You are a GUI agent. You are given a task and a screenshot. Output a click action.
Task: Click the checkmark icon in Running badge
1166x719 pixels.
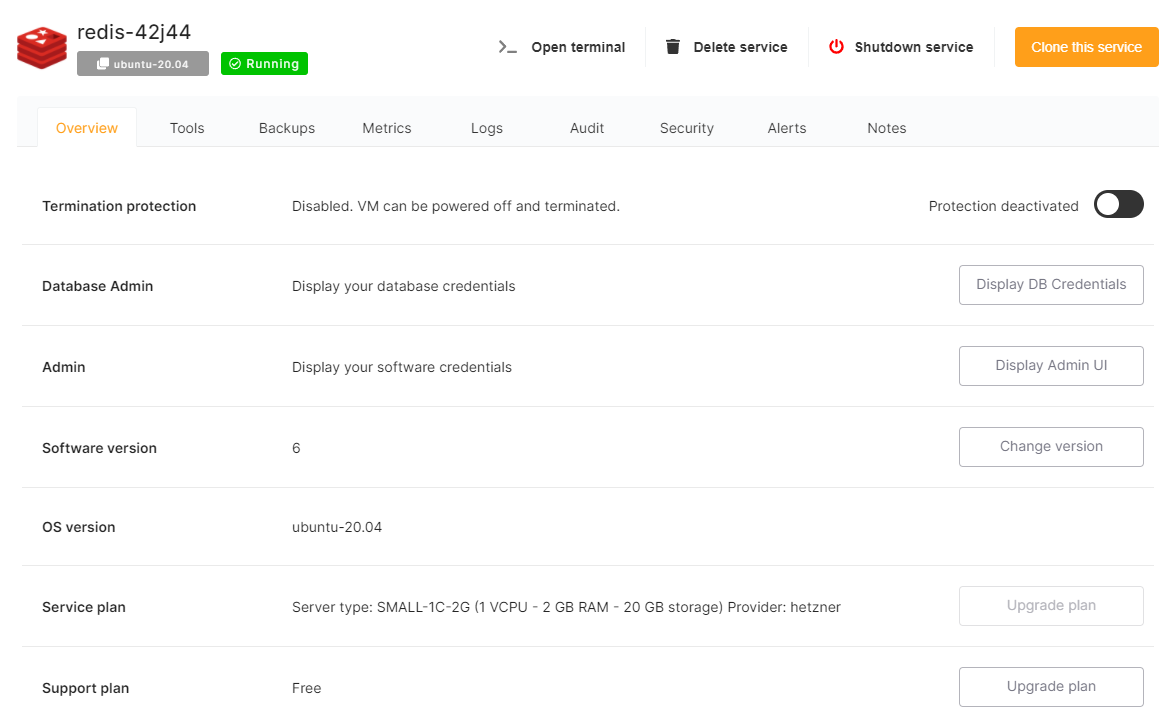pos(234,64)
